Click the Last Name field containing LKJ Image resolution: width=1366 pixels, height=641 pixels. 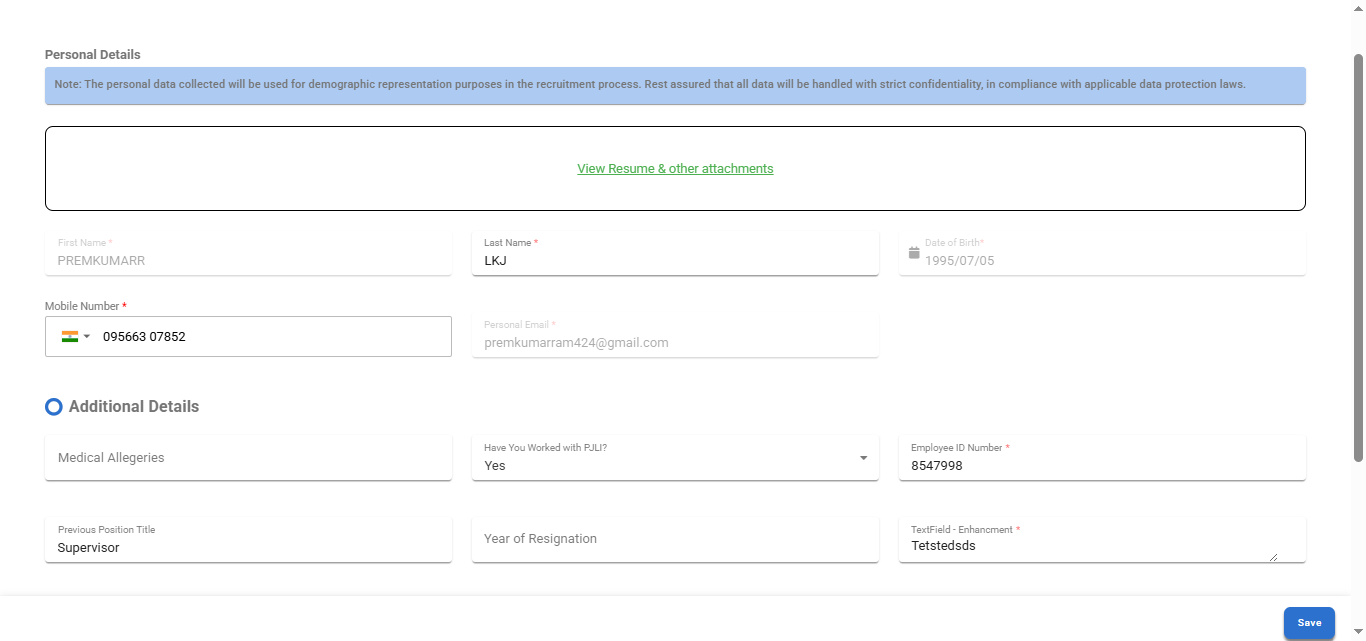click(674, 260)
